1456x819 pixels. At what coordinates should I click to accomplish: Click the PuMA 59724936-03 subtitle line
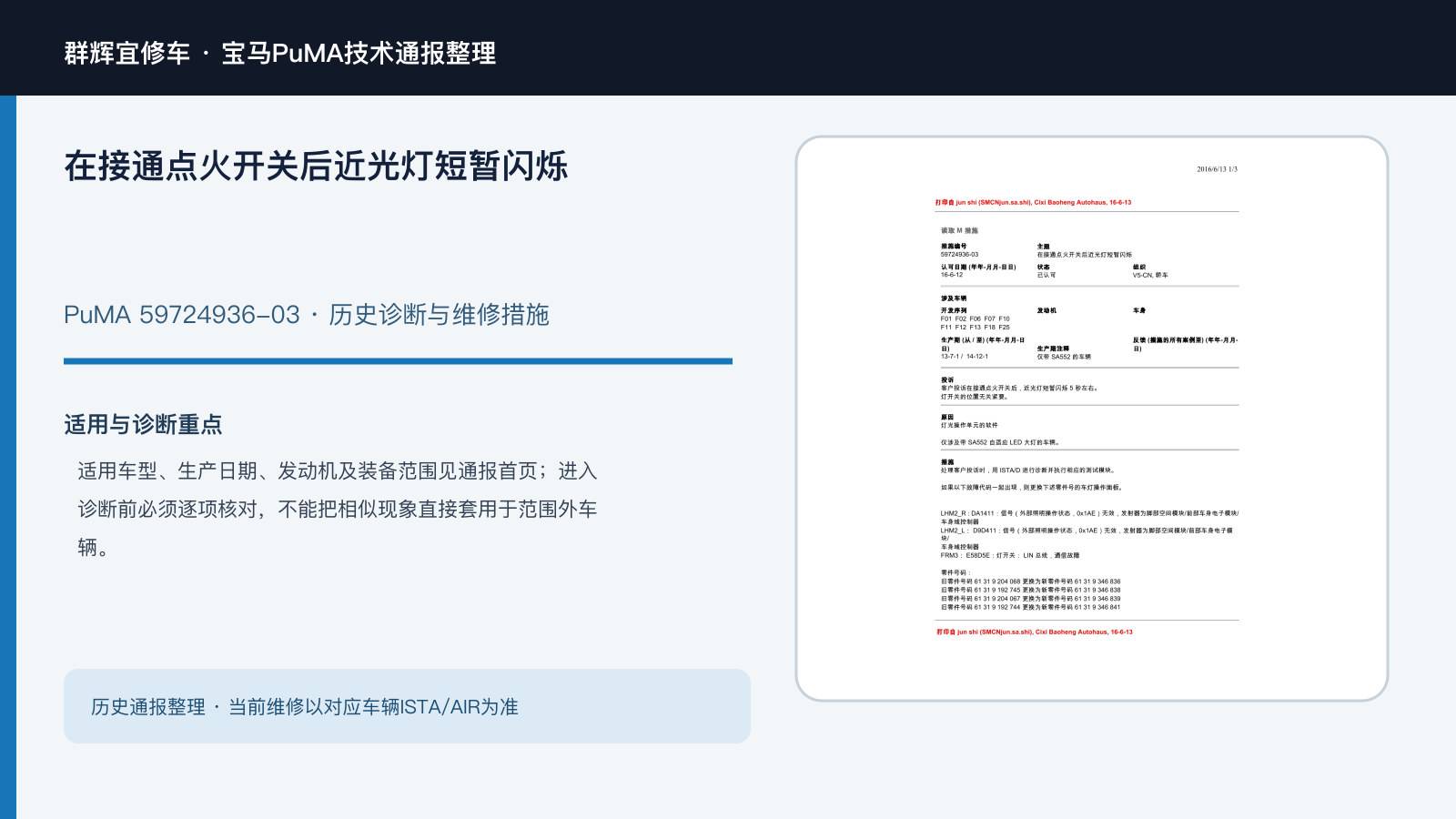tap(307, 315)
